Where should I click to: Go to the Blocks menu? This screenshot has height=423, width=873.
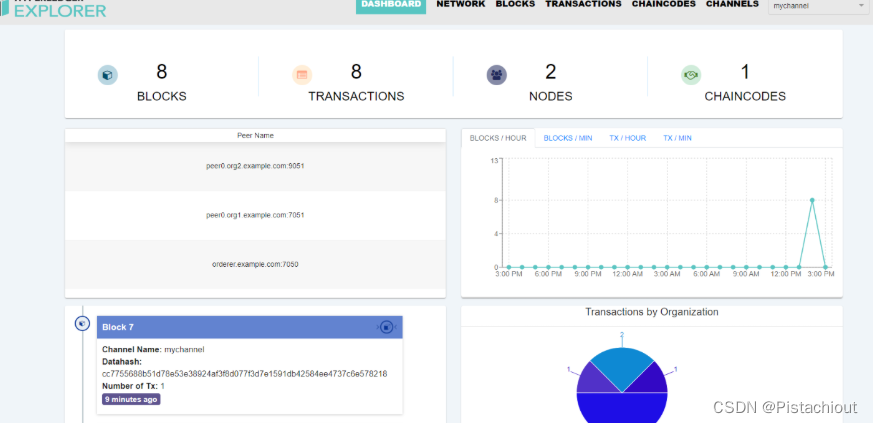tap(515, 4)
